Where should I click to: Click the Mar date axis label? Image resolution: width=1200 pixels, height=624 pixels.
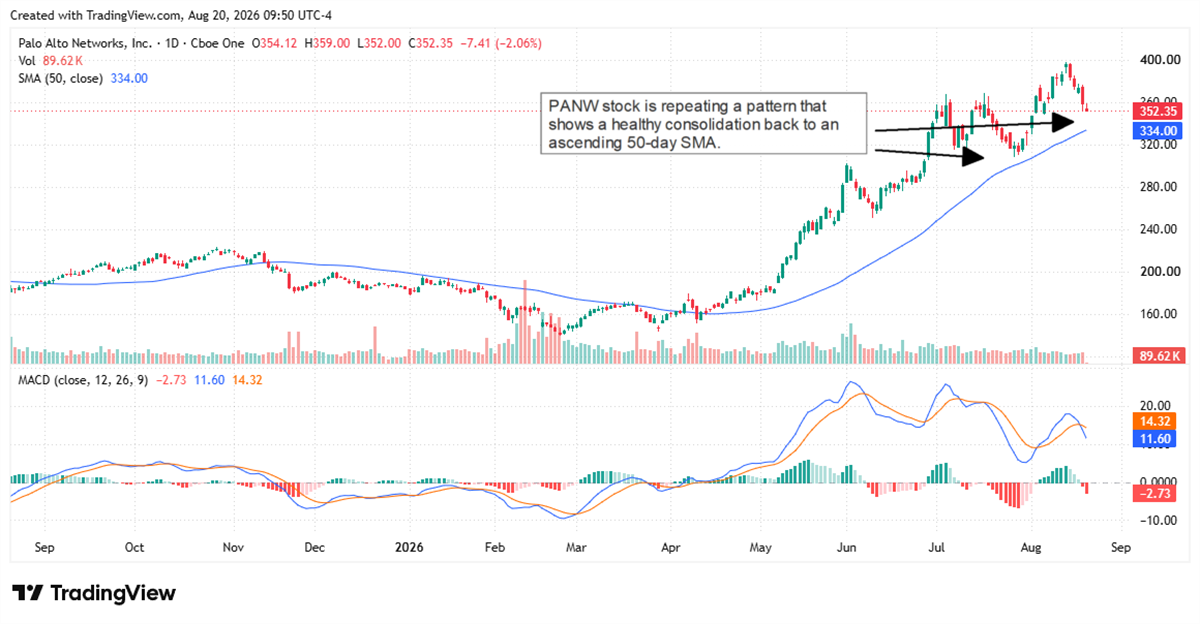tap(576, 548)
